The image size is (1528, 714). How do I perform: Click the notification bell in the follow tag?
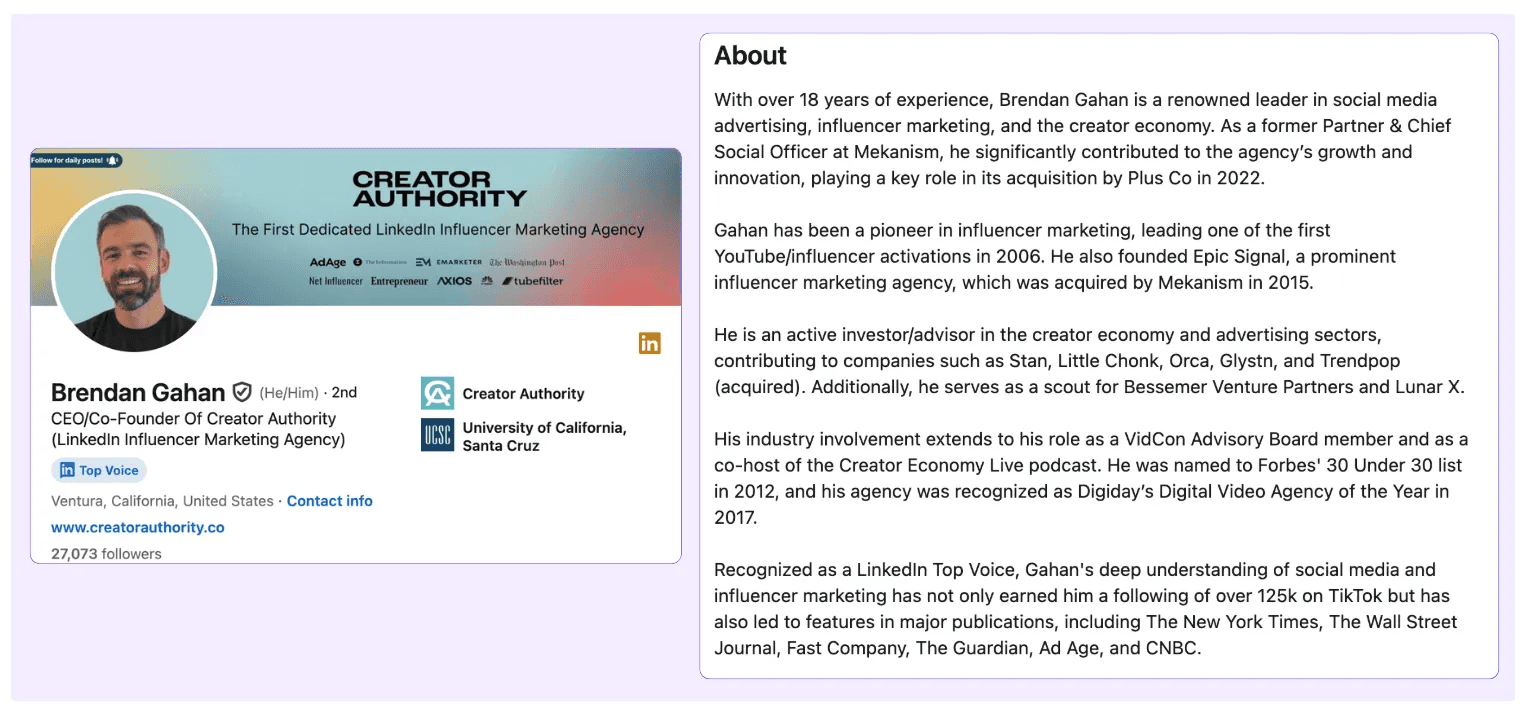(113, 161)
